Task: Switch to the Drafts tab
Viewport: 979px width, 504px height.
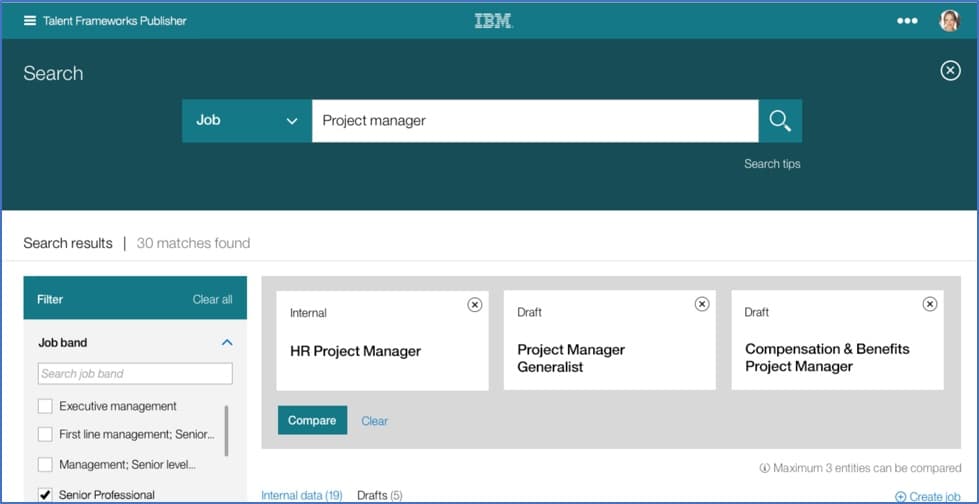Action: click(379, 495)
